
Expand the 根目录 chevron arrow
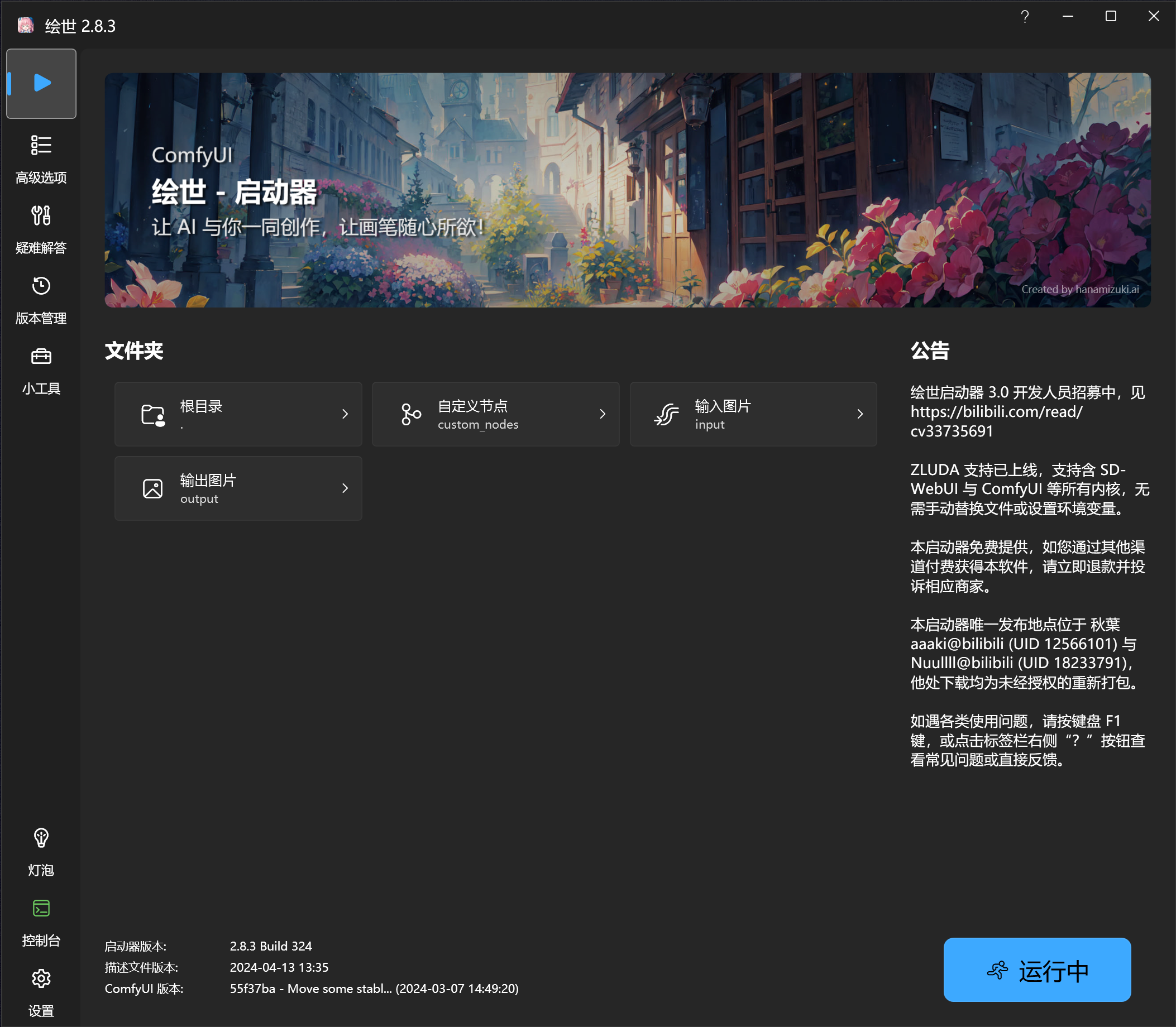pyautogui.click(x=345, y=414)
